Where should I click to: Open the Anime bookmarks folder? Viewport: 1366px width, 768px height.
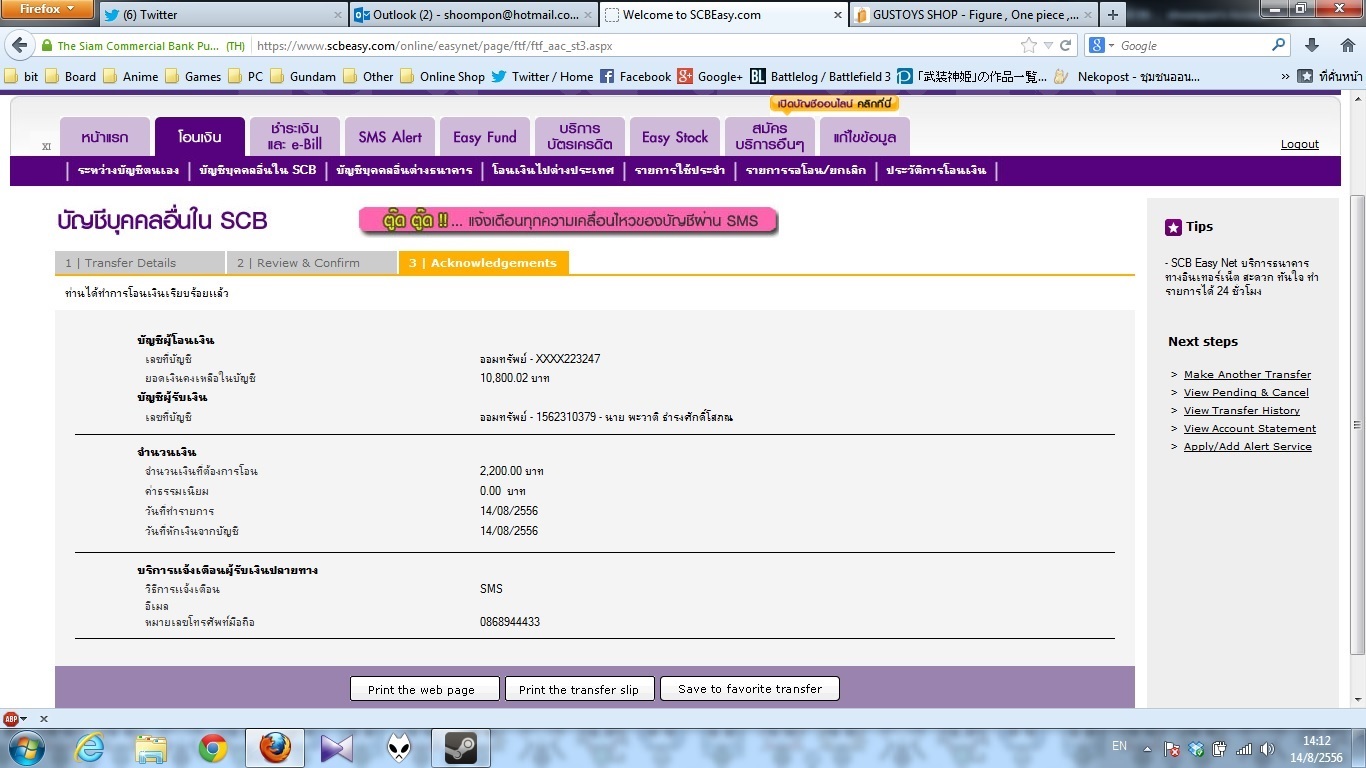(131, 76)
